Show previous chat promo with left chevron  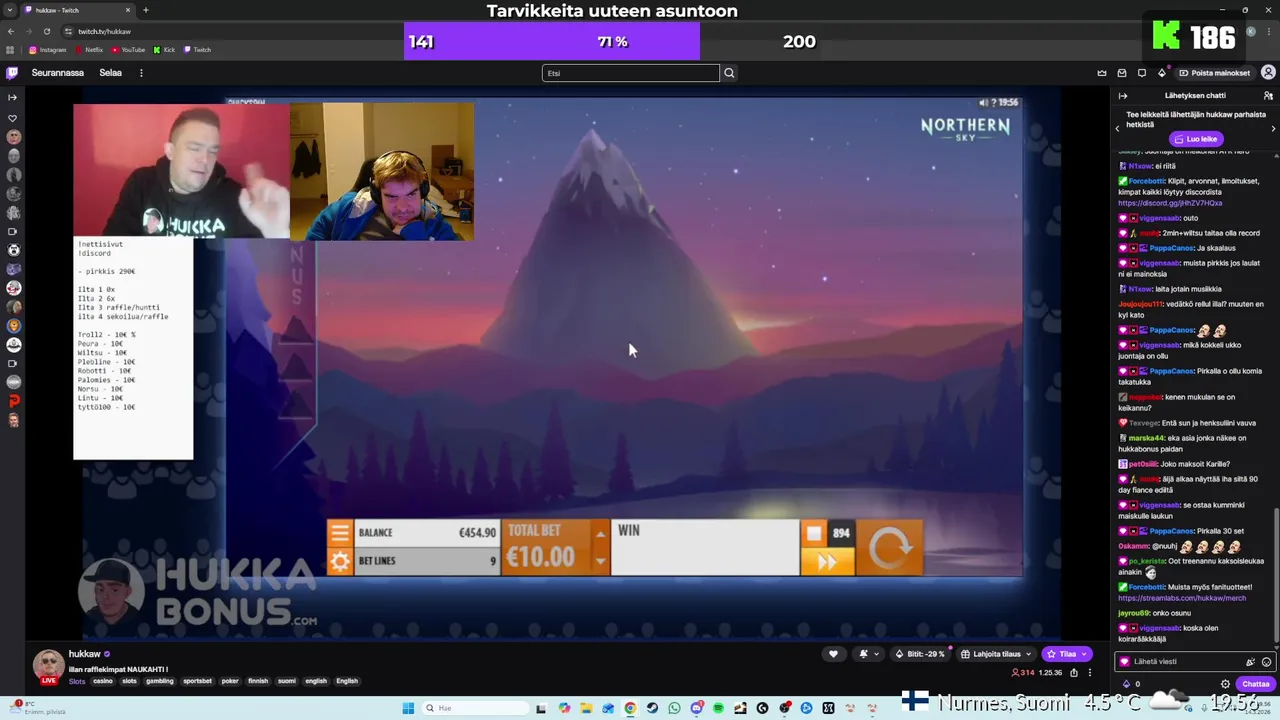(1117, 129)
